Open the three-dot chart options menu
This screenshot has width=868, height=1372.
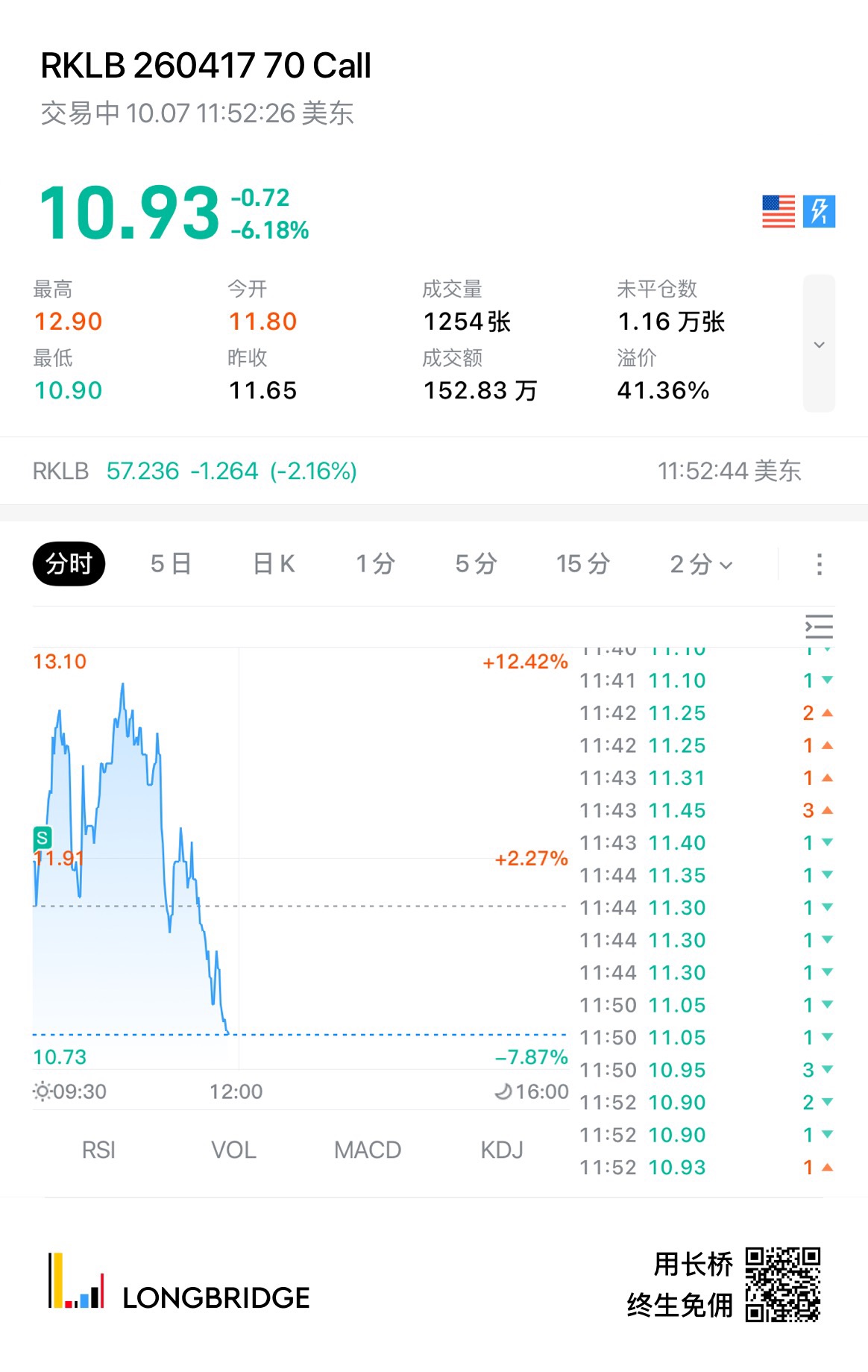(819, 564)
